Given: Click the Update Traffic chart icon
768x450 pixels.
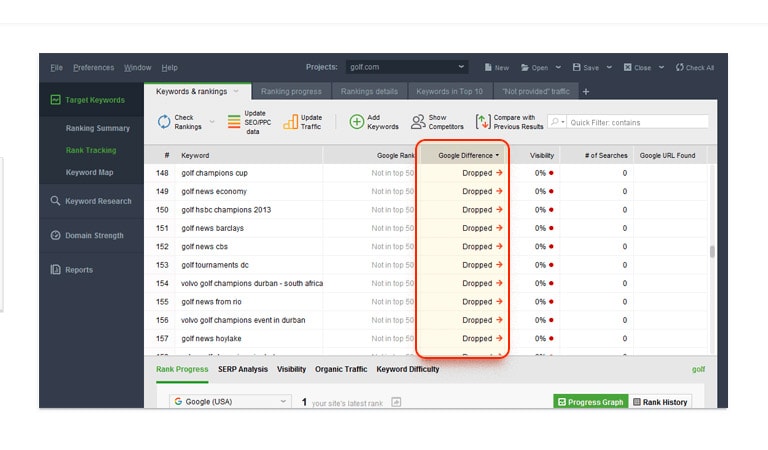Looking at the screenshot, I should tap(290, 122).
